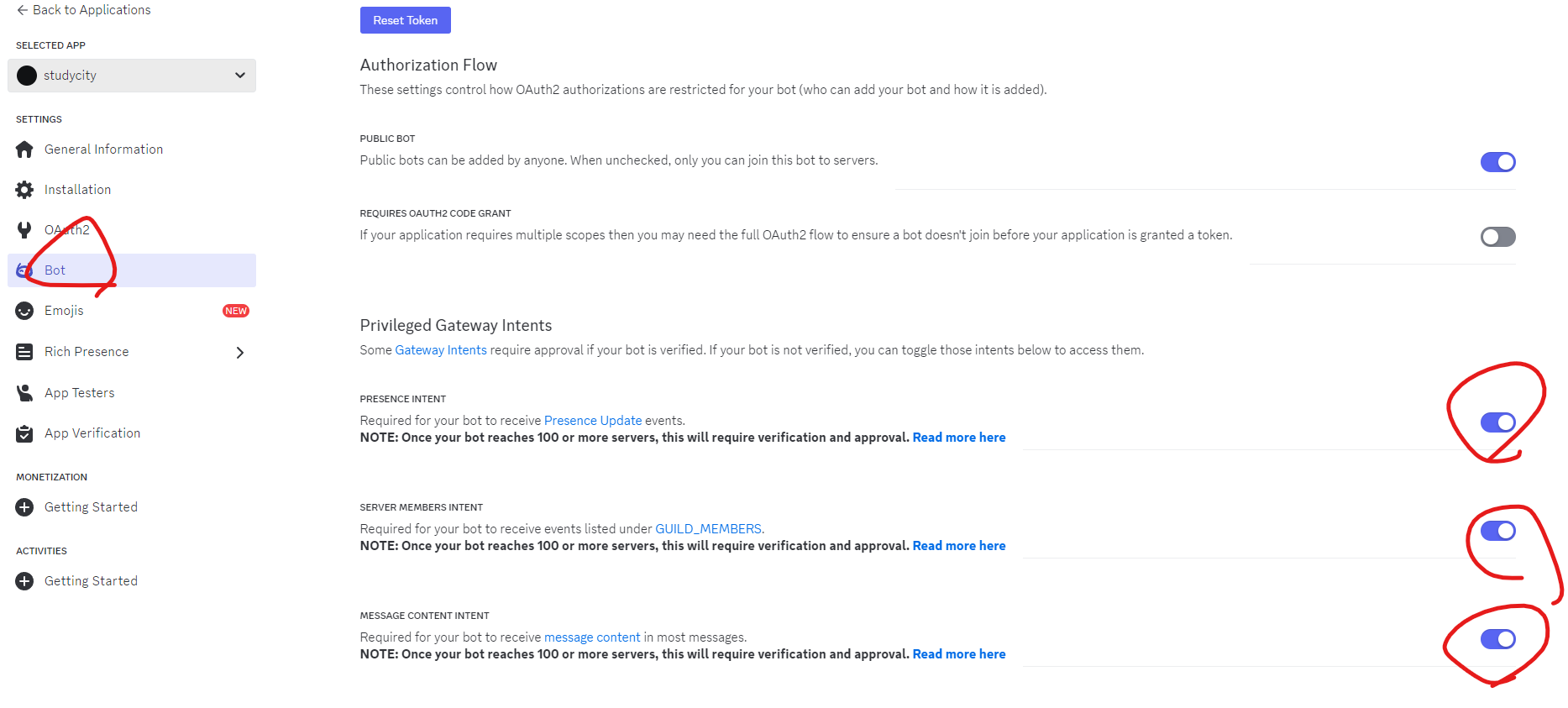Enable Requires OAuth2 Code Grant switch
The image size is (1568, 708).
point(1497,237)
